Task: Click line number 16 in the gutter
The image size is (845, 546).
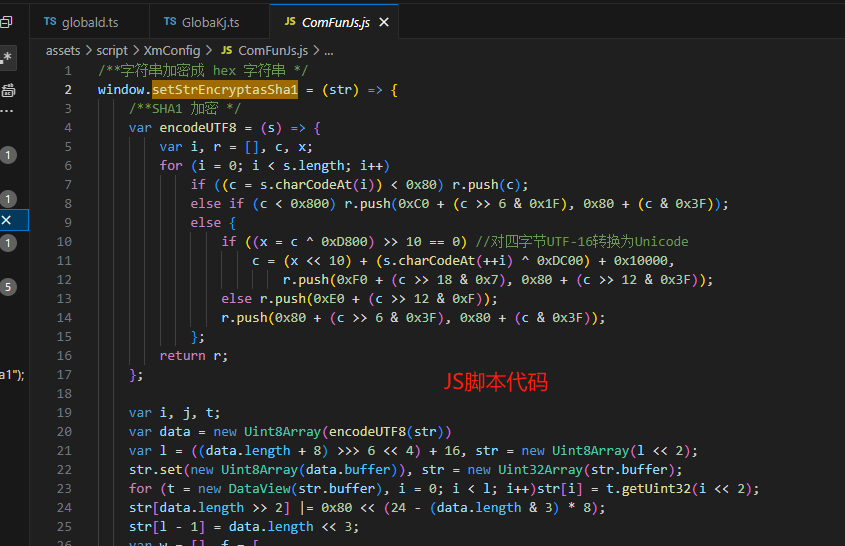Action: click(x=64, y=356)
